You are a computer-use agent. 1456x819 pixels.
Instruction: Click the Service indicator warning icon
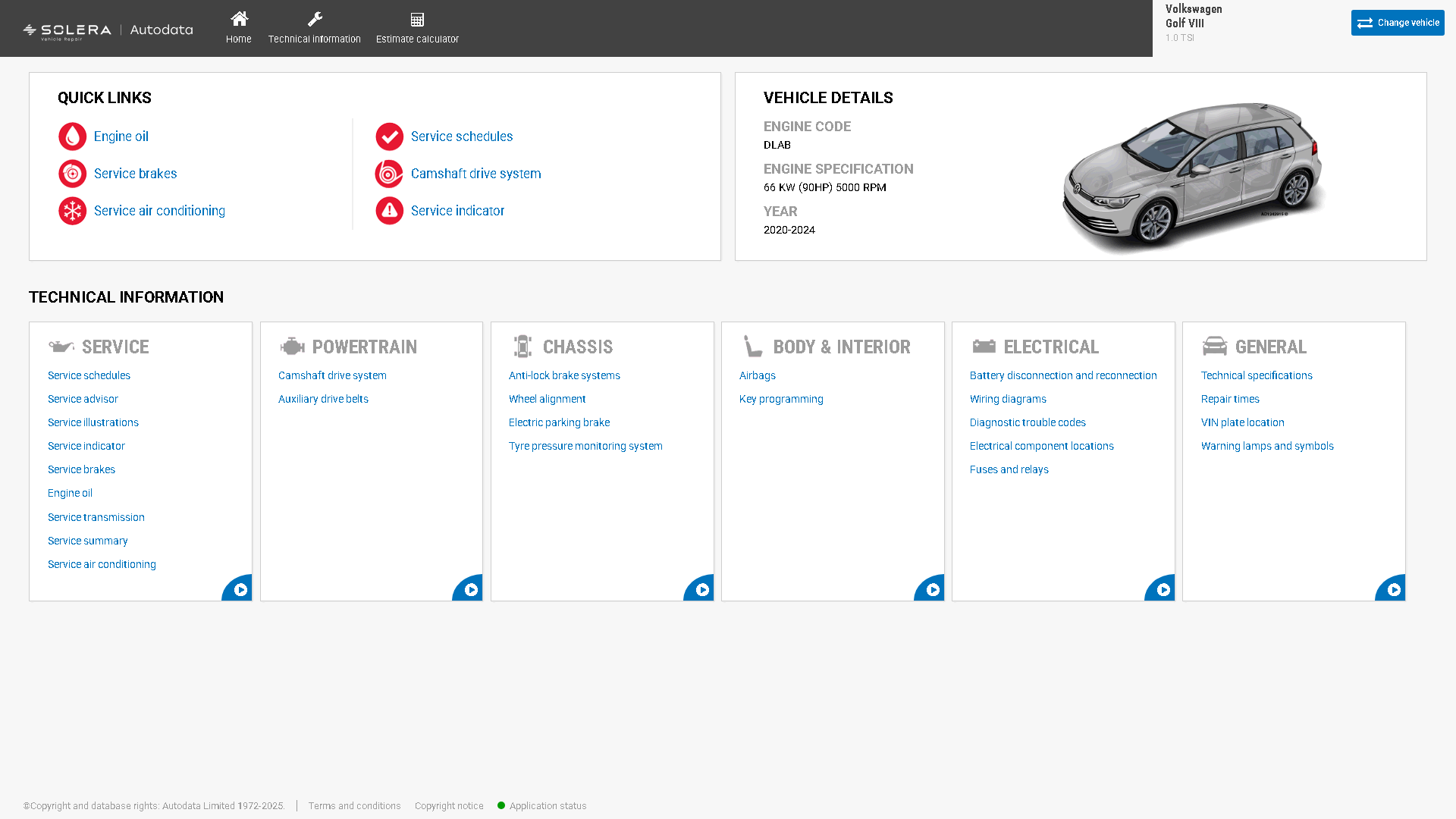pos(389,211)
